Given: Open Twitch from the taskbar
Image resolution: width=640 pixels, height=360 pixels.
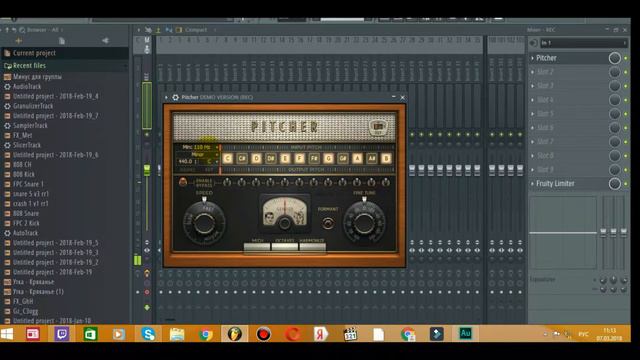Looking at the screenshot, I should 62,334.
